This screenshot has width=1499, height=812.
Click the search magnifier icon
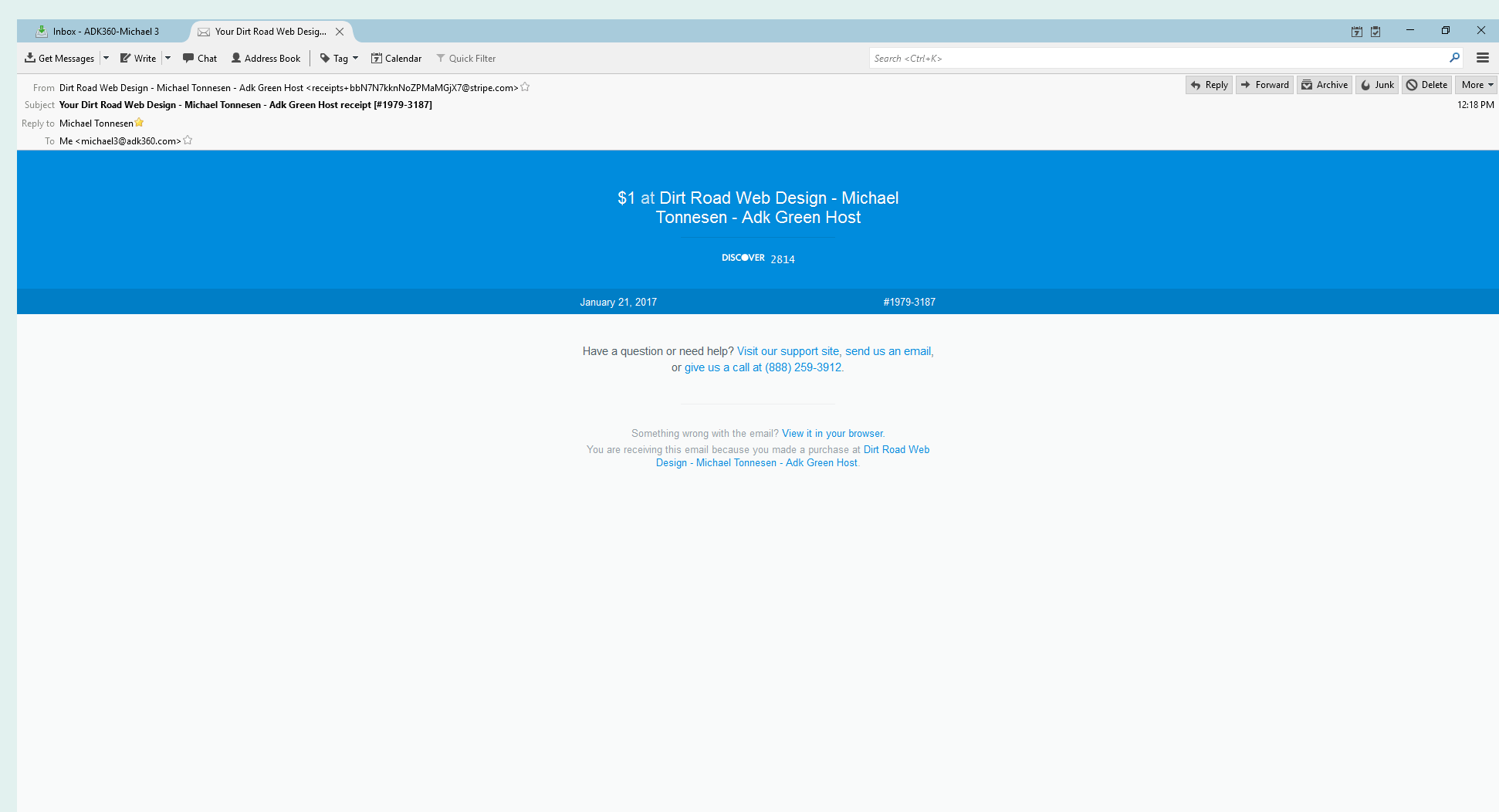point(1454,57)
